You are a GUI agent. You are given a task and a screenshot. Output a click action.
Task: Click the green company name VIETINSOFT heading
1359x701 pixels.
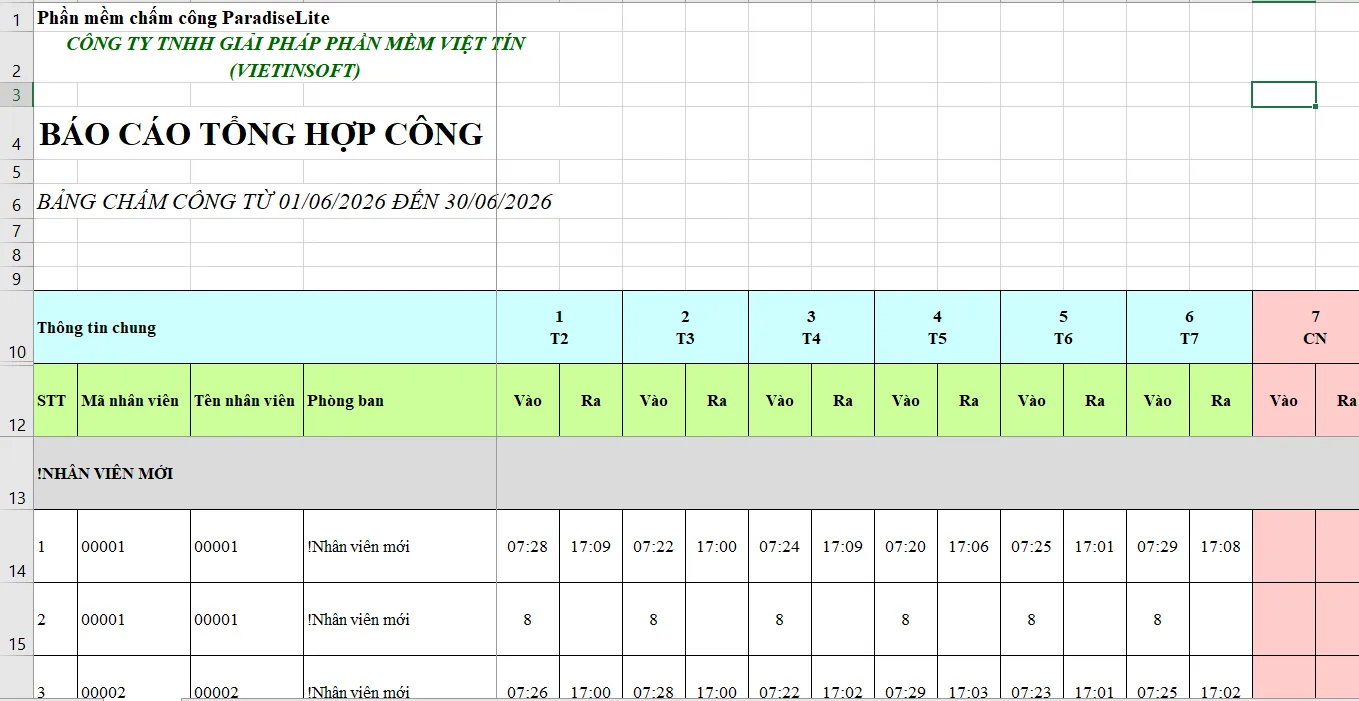point(295,57)
